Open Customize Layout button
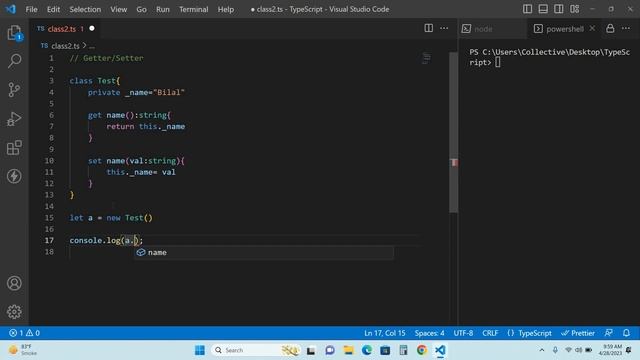The width and height of the screenshot is (640, 360). tap(575, 9)
